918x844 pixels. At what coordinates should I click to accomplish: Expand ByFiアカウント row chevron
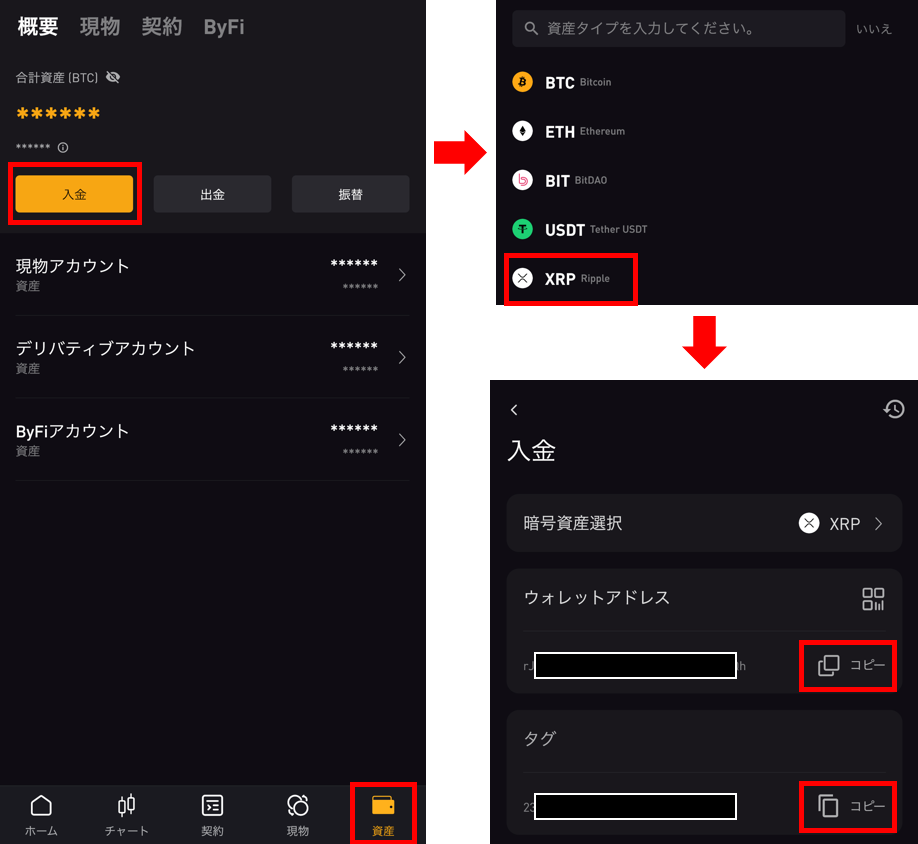(402, 440)
